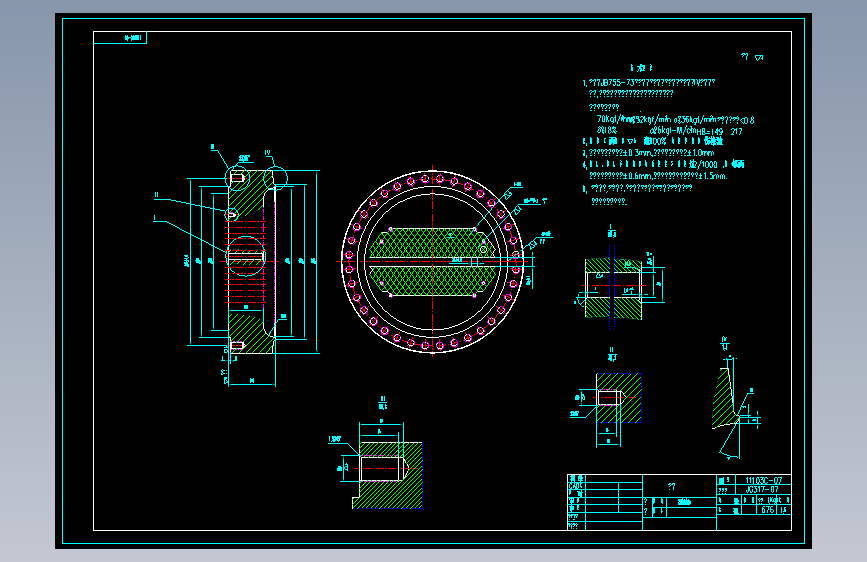Click the weight value 676 in title block
This screenshot has width=867, height=562.
coord(767,510)
